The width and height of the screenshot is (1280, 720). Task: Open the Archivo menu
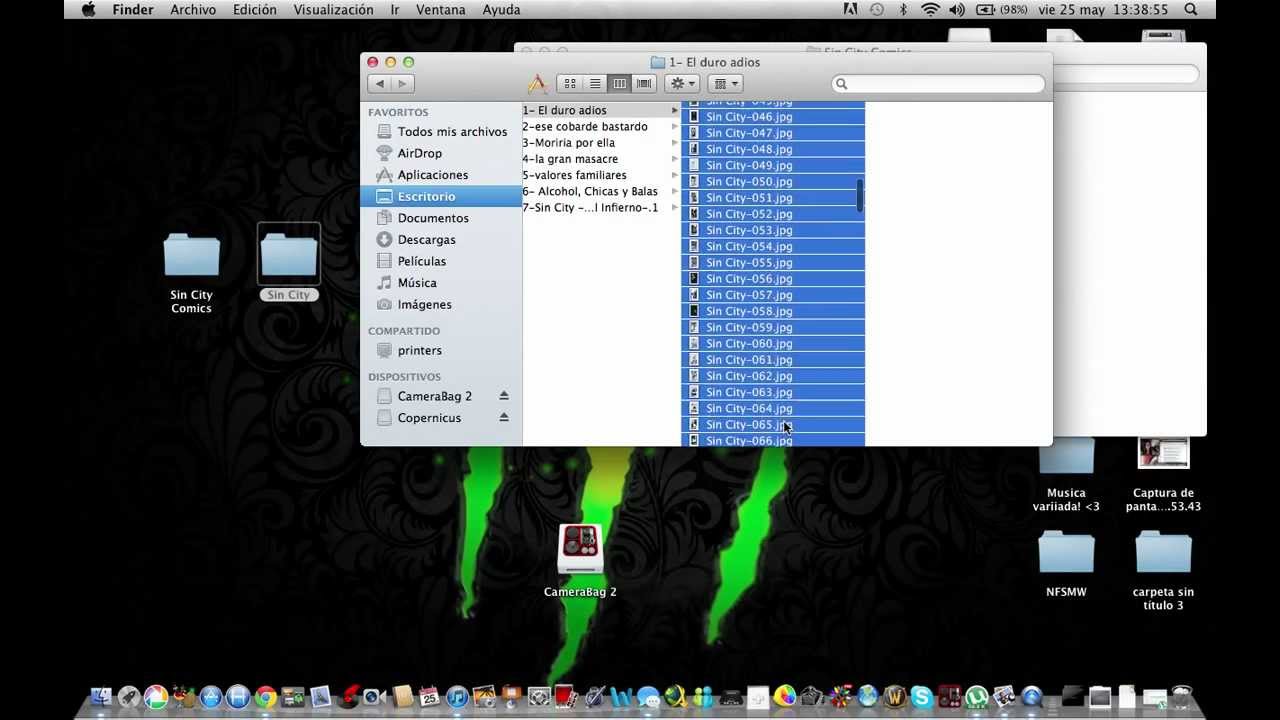(x=193, y=10)
